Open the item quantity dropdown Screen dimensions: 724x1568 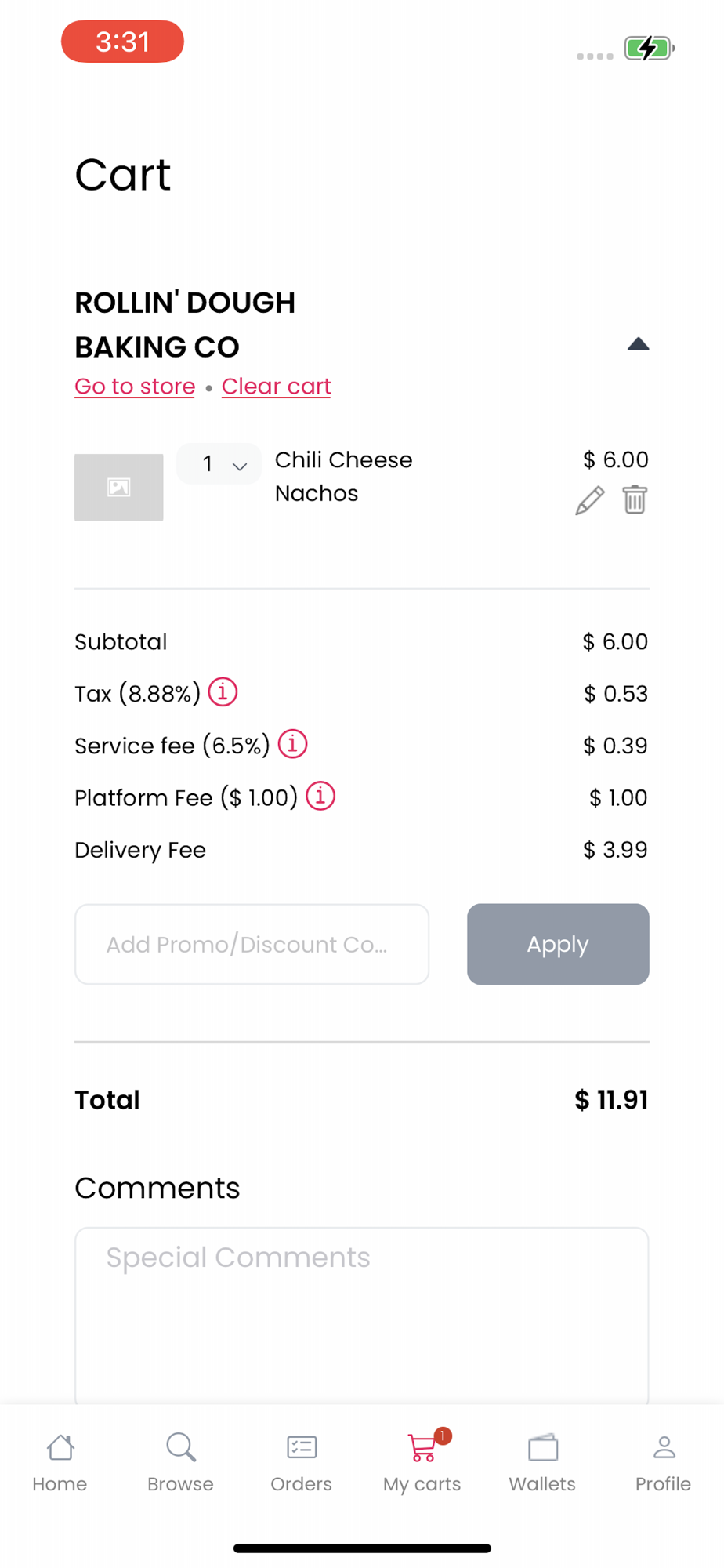(x=219, y=464)
